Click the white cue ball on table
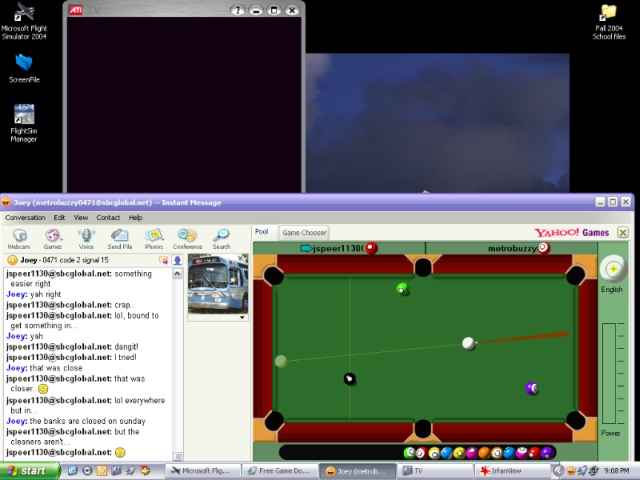The height and width of the screenshot is (480, 640). coord(468,344)
